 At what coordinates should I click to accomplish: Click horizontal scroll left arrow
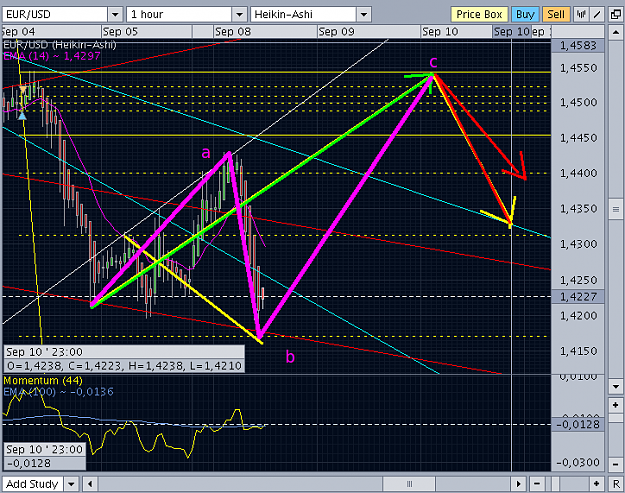(x=90, y=484)
